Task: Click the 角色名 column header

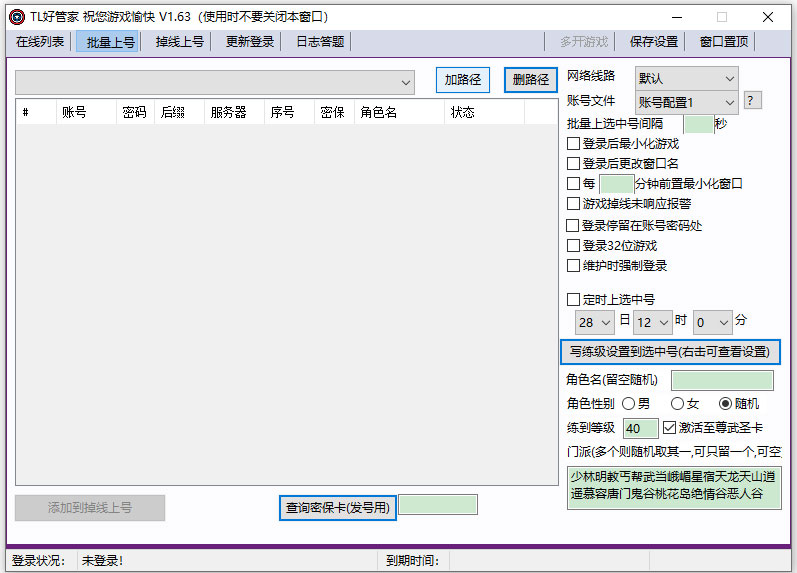Action: pyautogui.click(x=399, y=112)
